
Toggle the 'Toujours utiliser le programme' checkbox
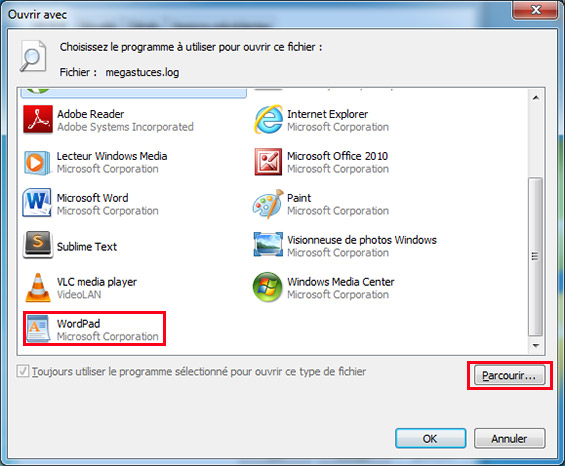point(23,371)
